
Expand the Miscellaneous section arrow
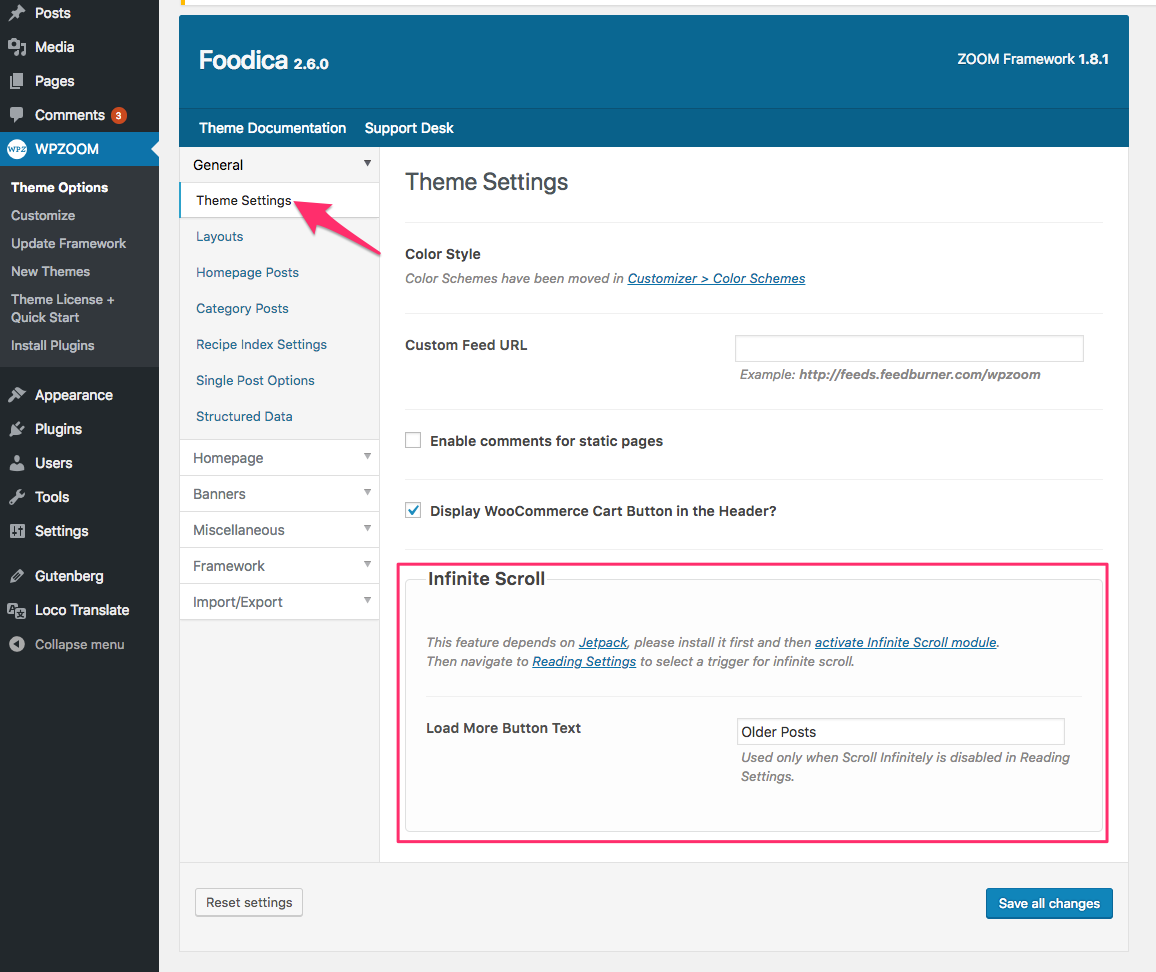click(x=367, y=528)
